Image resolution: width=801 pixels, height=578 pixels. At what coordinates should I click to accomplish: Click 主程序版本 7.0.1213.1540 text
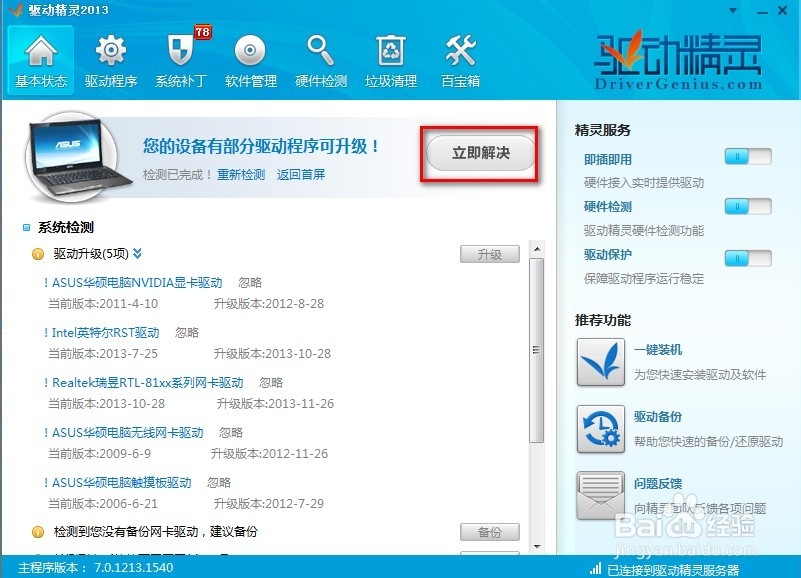(96, 568)
